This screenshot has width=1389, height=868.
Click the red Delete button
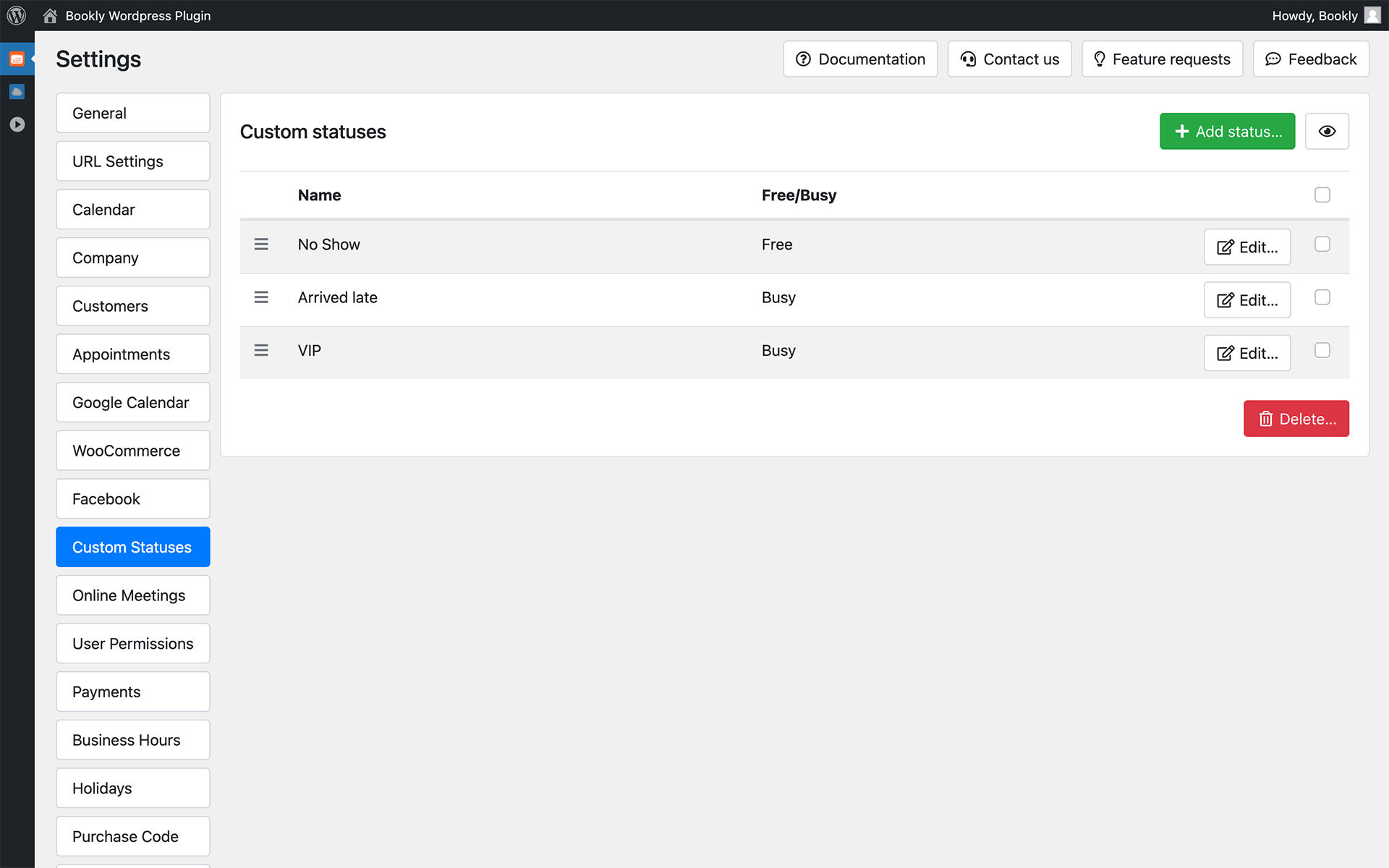1296,419
